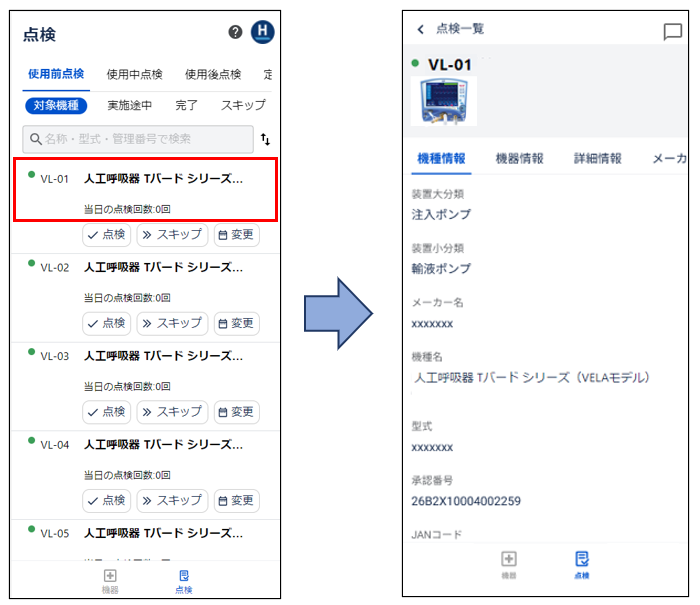Click 変更 button for VL-01

coord(237,235)
